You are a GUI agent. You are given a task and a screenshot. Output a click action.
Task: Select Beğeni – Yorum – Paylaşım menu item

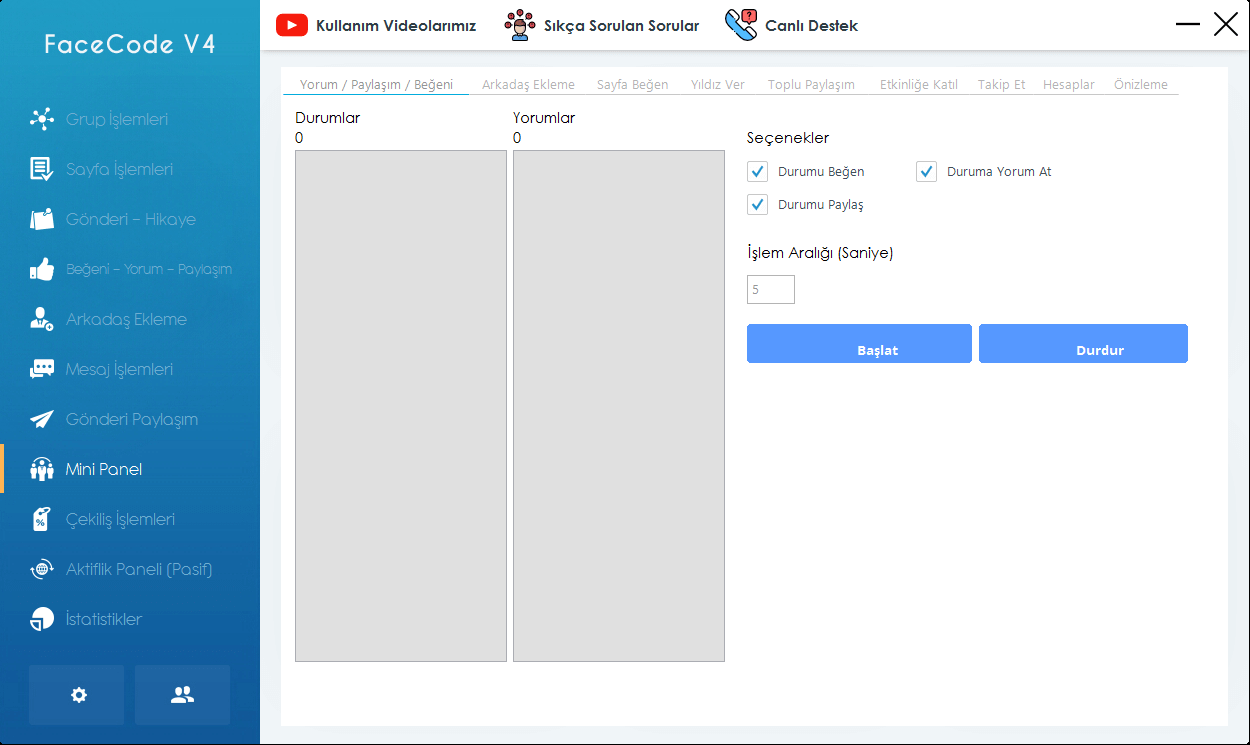pyautogui.click(x=149, y=269)
